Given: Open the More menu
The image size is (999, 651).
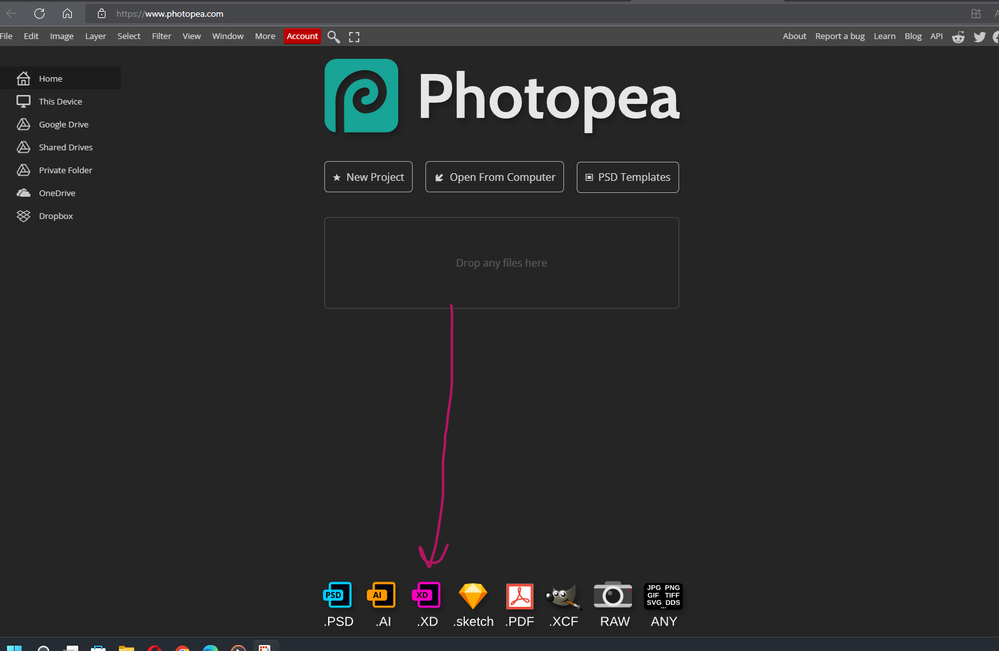Looking at the screenshot, I should (x=265, y=36).
